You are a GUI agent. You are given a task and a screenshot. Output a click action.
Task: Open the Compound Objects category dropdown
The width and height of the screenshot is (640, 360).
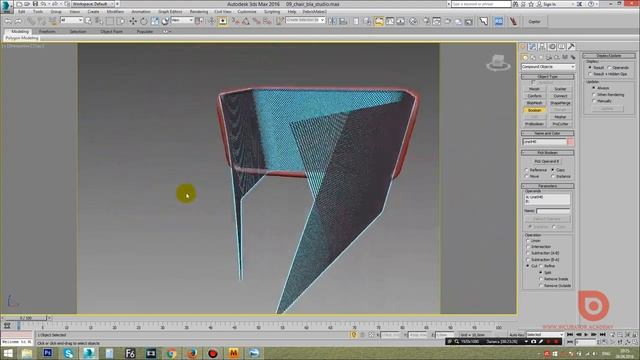(x=548, y=67)
